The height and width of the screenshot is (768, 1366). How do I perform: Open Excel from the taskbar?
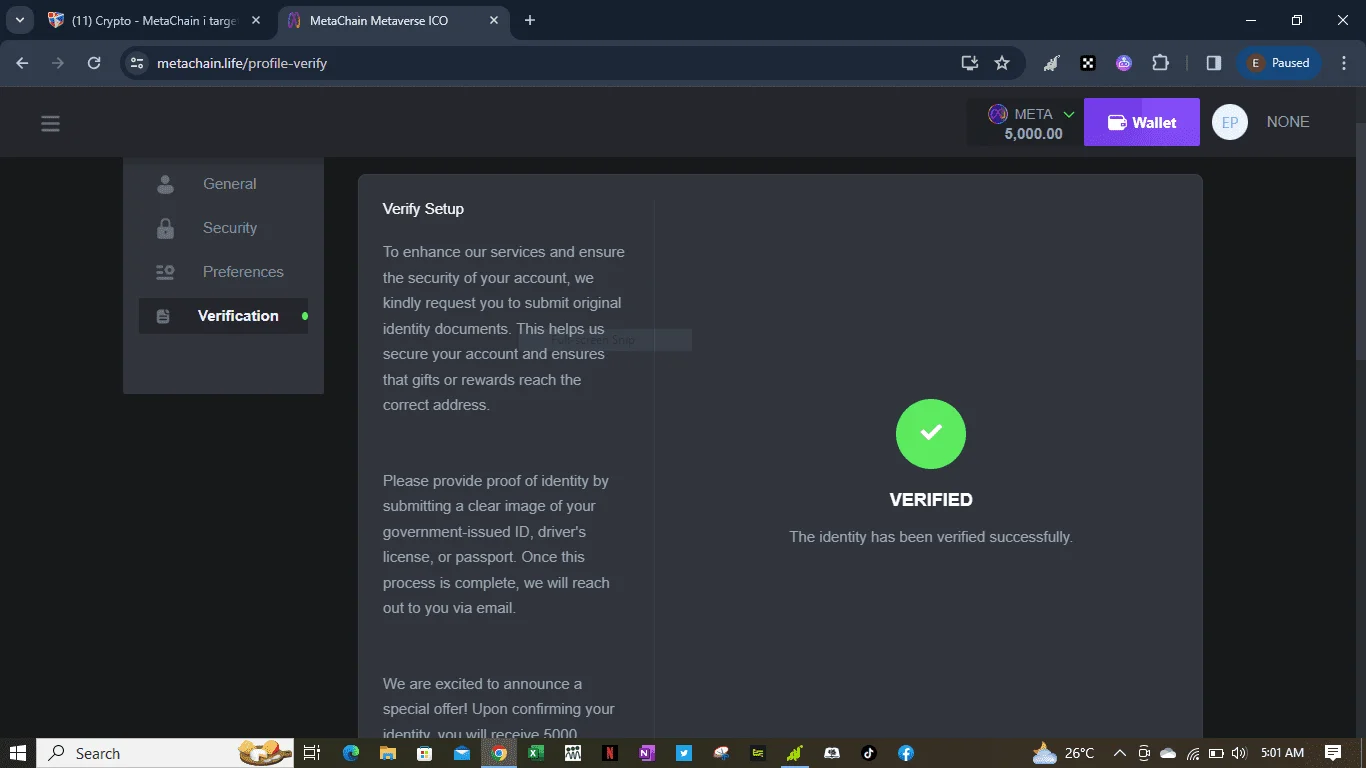coord(535,753)
